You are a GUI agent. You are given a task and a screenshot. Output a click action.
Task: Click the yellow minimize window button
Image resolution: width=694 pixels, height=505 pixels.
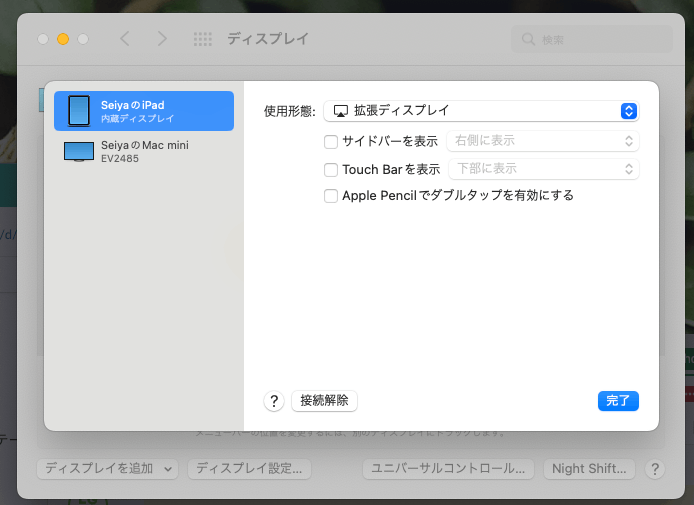[x=63, y=39]
